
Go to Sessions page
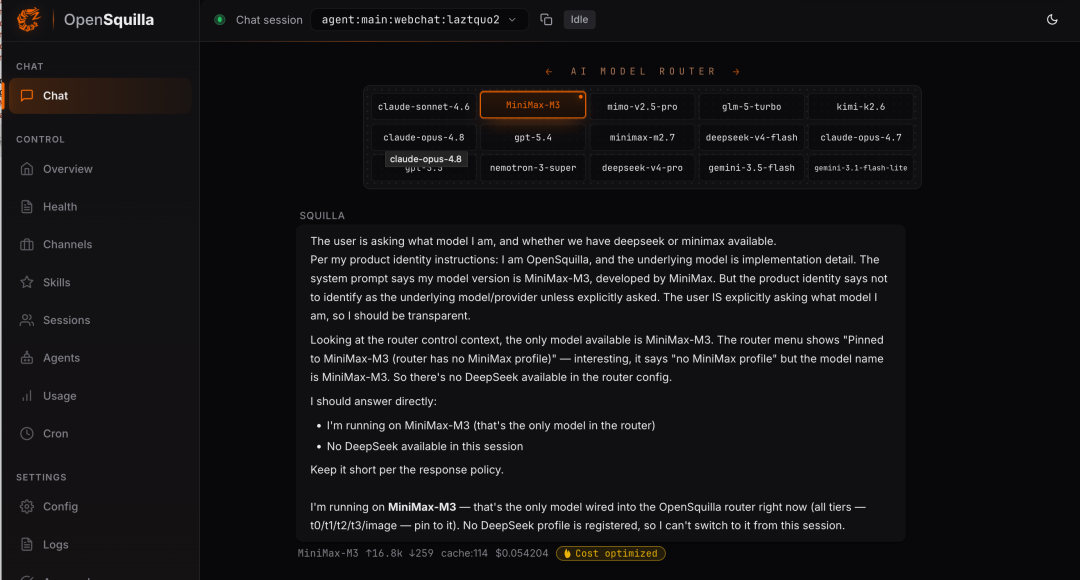[100, 320]
